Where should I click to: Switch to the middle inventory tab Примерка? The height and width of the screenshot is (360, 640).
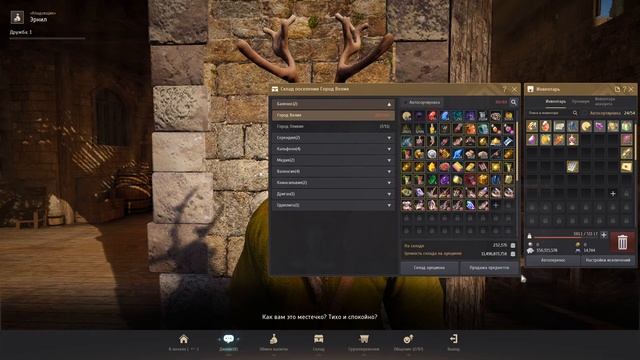coord(580,101)
